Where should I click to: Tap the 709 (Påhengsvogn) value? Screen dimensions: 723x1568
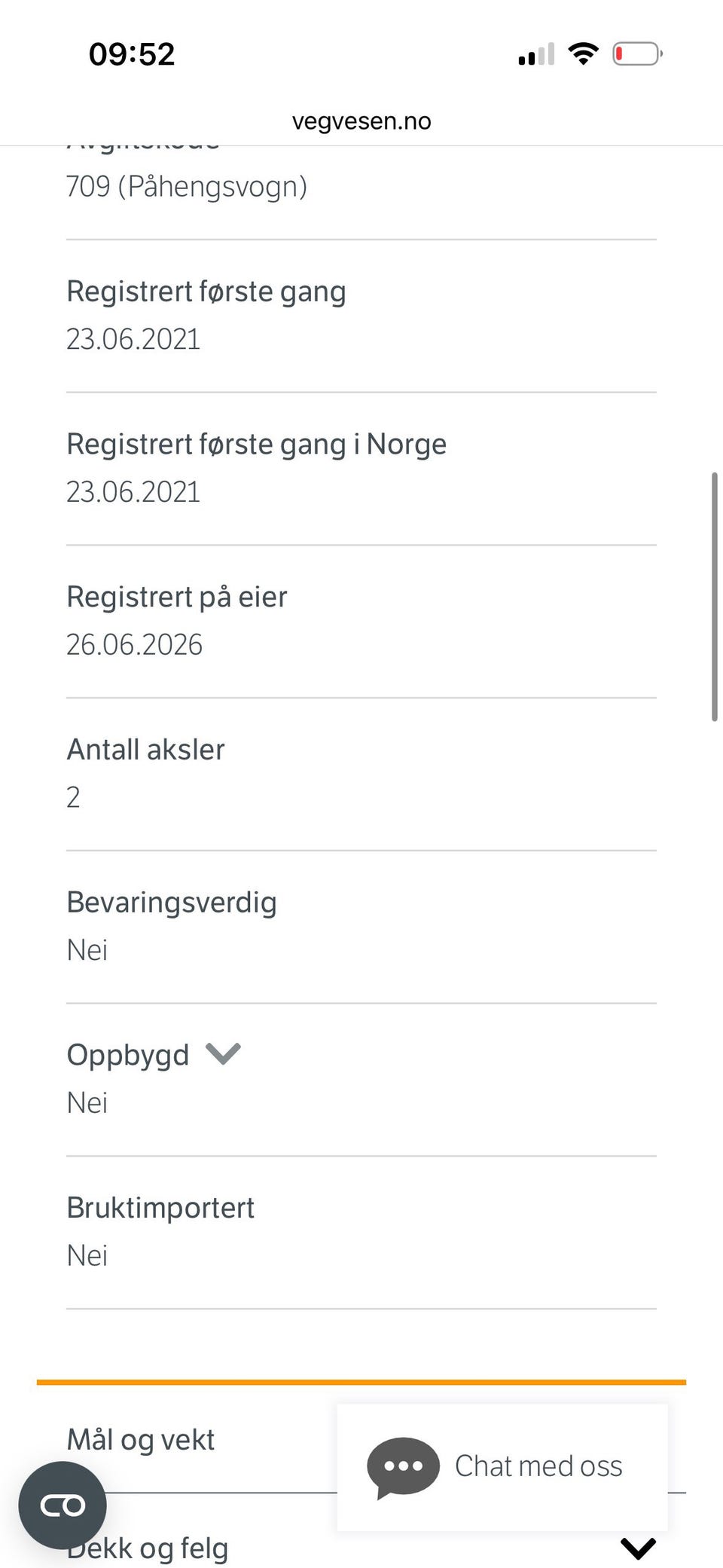[187, 186]
